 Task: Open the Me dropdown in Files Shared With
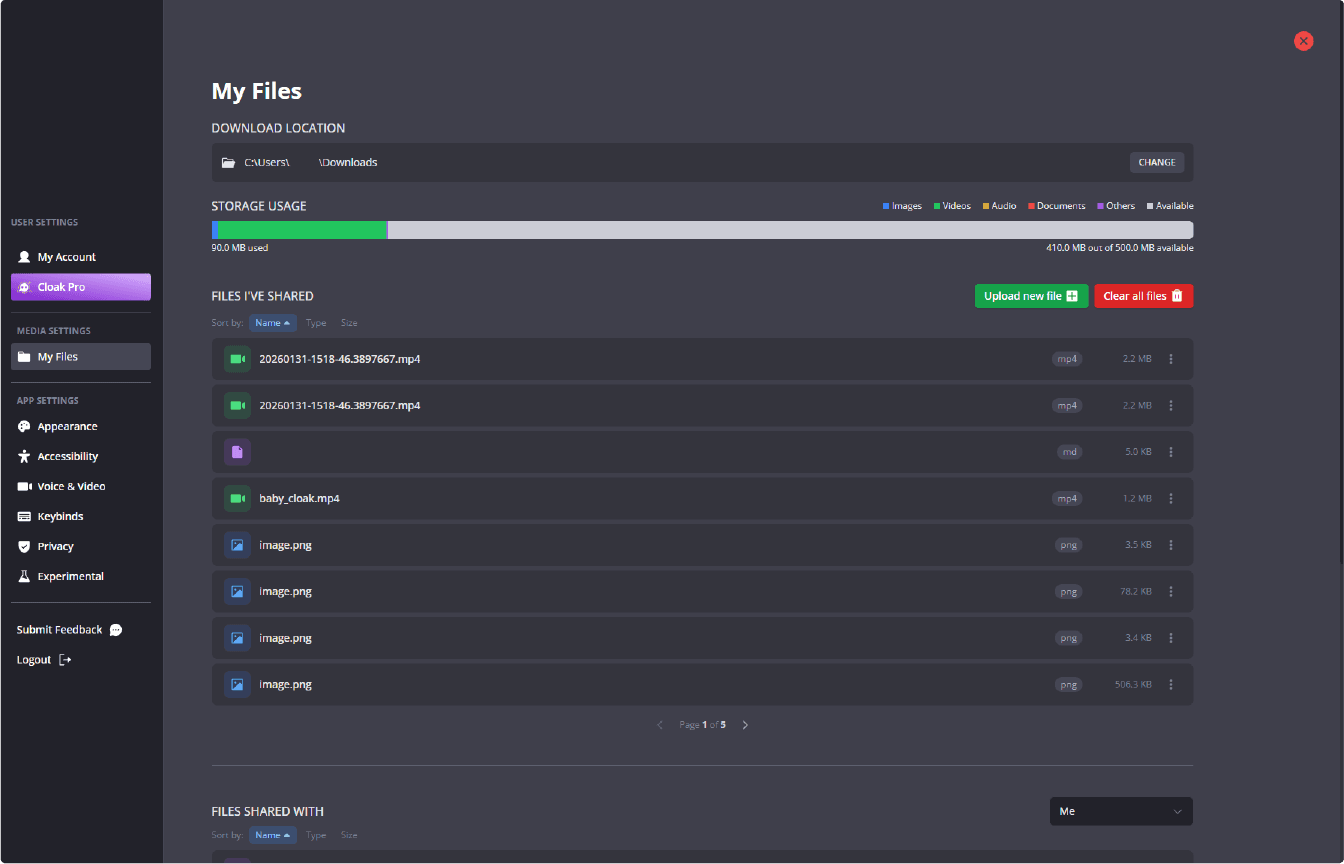(x=1120, y=811)
